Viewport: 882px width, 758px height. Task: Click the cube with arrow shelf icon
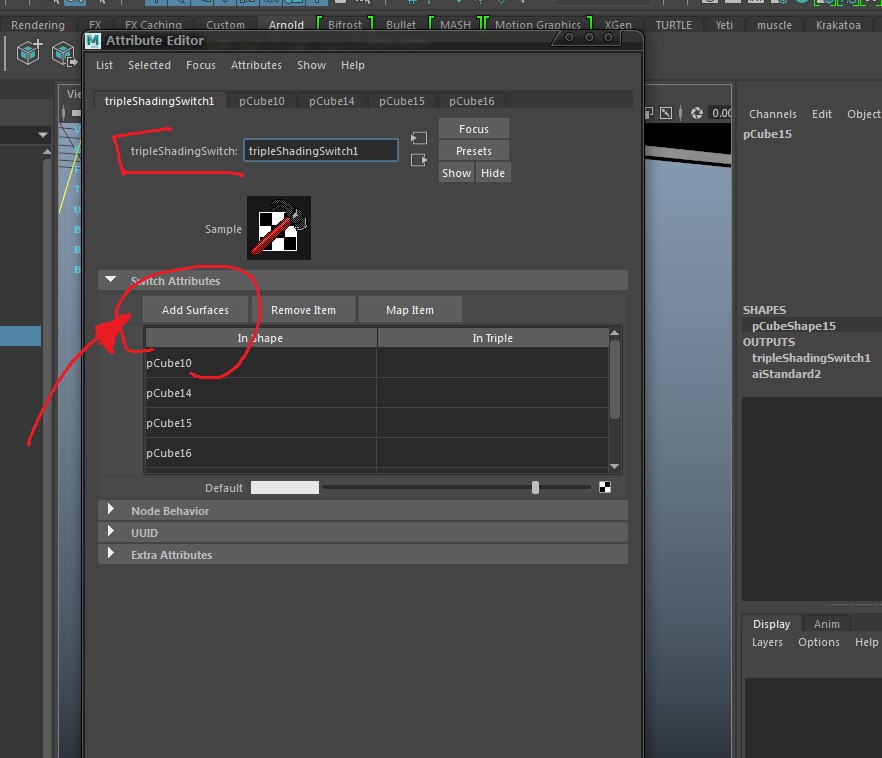tap(64, 55)
